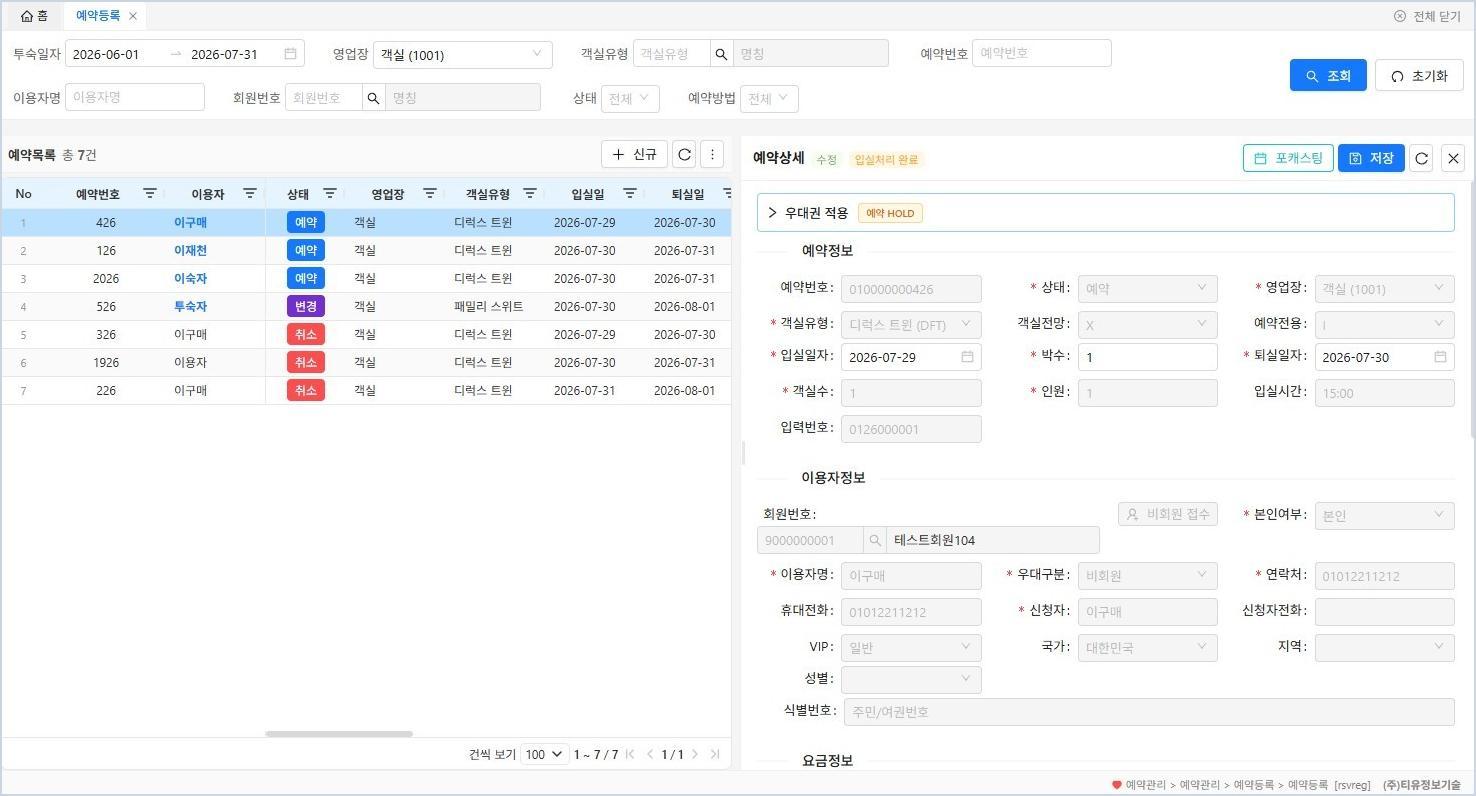Open the 예약방법 전체 filter dropdown

pos(769,98)
